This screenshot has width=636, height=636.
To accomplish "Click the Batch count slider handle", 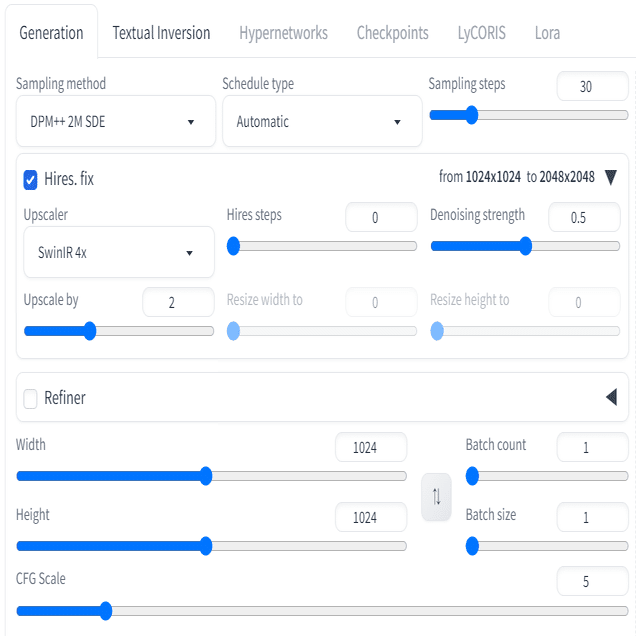I will point(472,476).
